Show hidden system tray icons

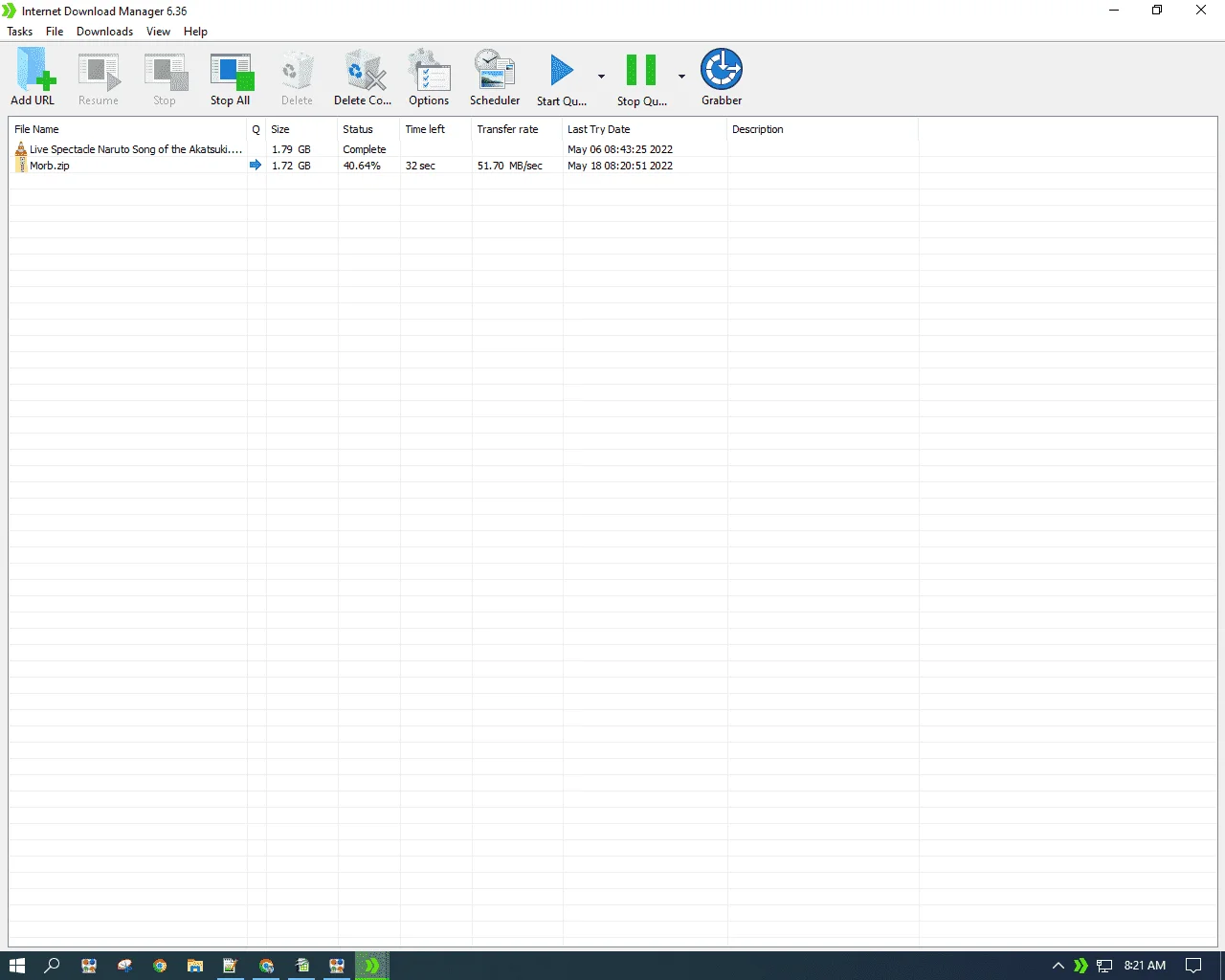[1058, 966]
